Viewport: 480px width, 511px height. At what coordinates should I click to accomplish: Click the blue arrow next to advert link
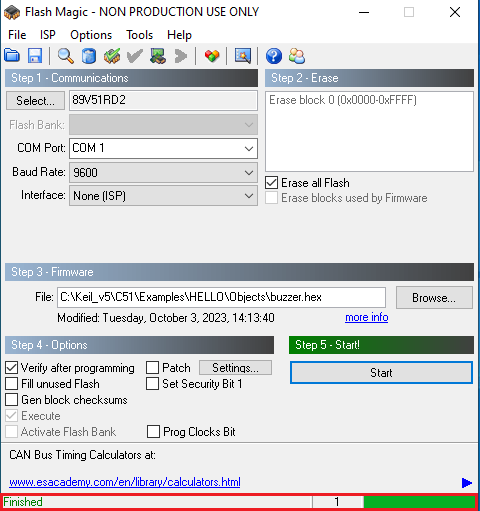coord(467,482)
